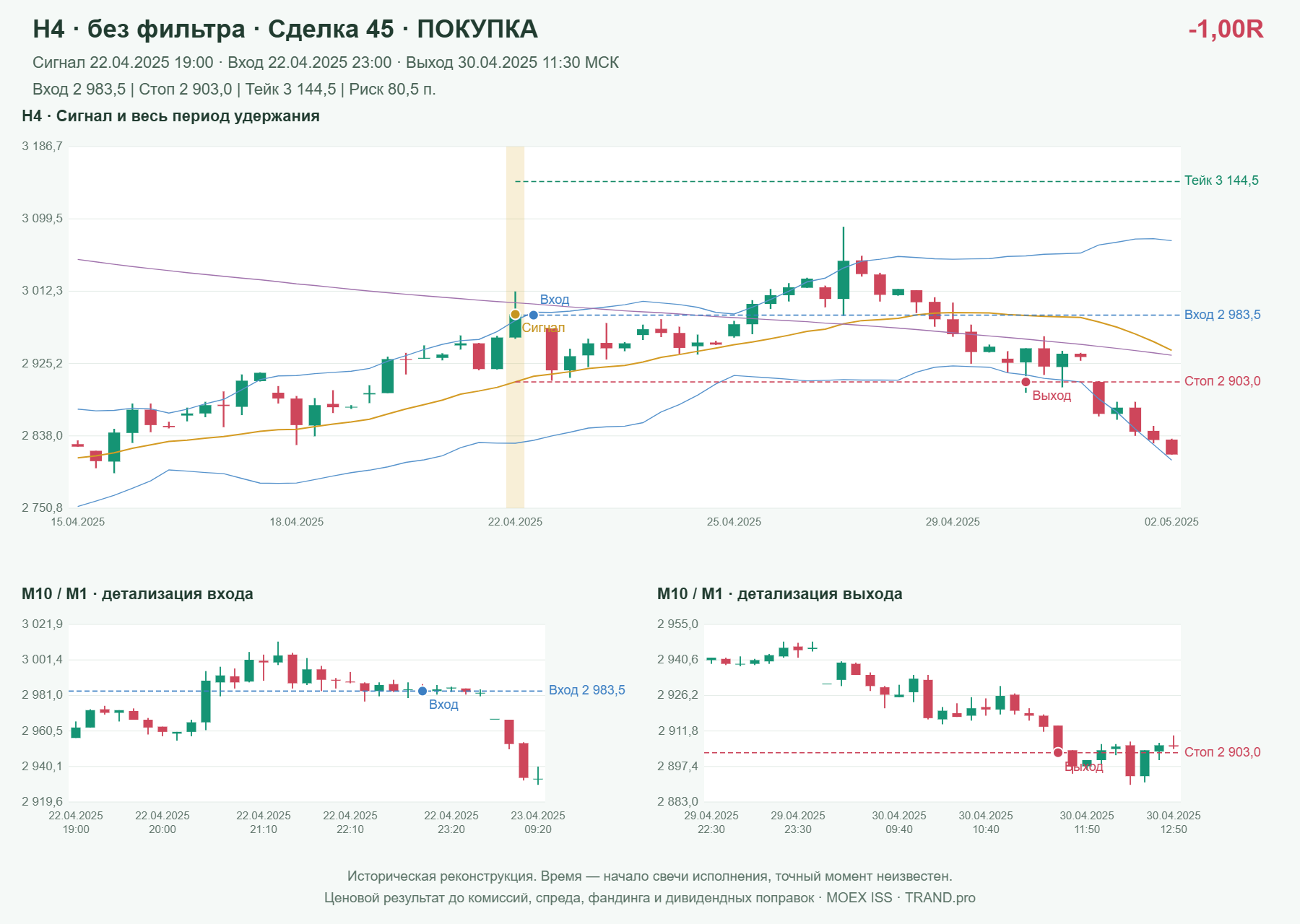Image resolution: width=1300 pixels, height=924 pixels.
Task: Click the '18.04.2025' date axis label
Action: point(297,522)
